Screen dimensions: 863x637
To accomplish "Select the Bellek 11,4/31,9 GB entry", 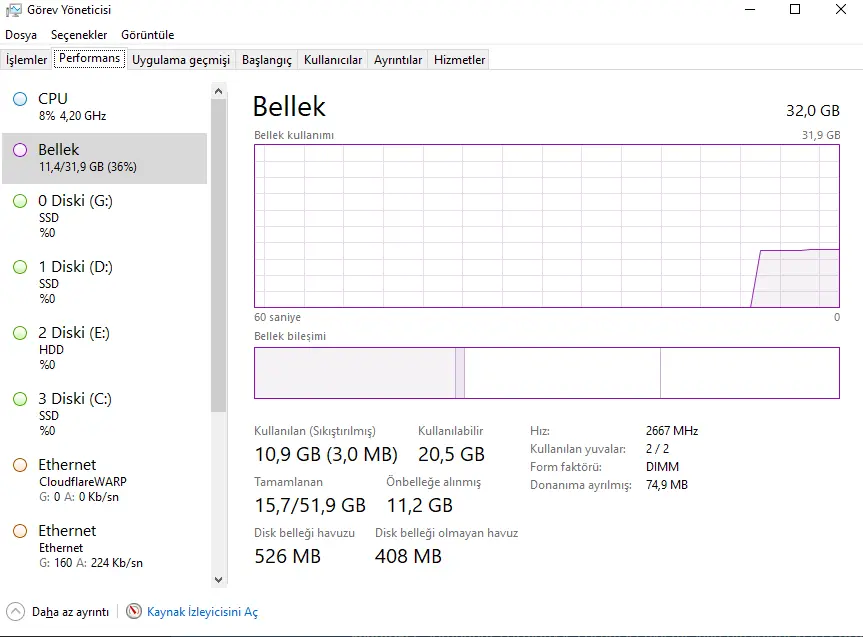I will click(105, 158).
